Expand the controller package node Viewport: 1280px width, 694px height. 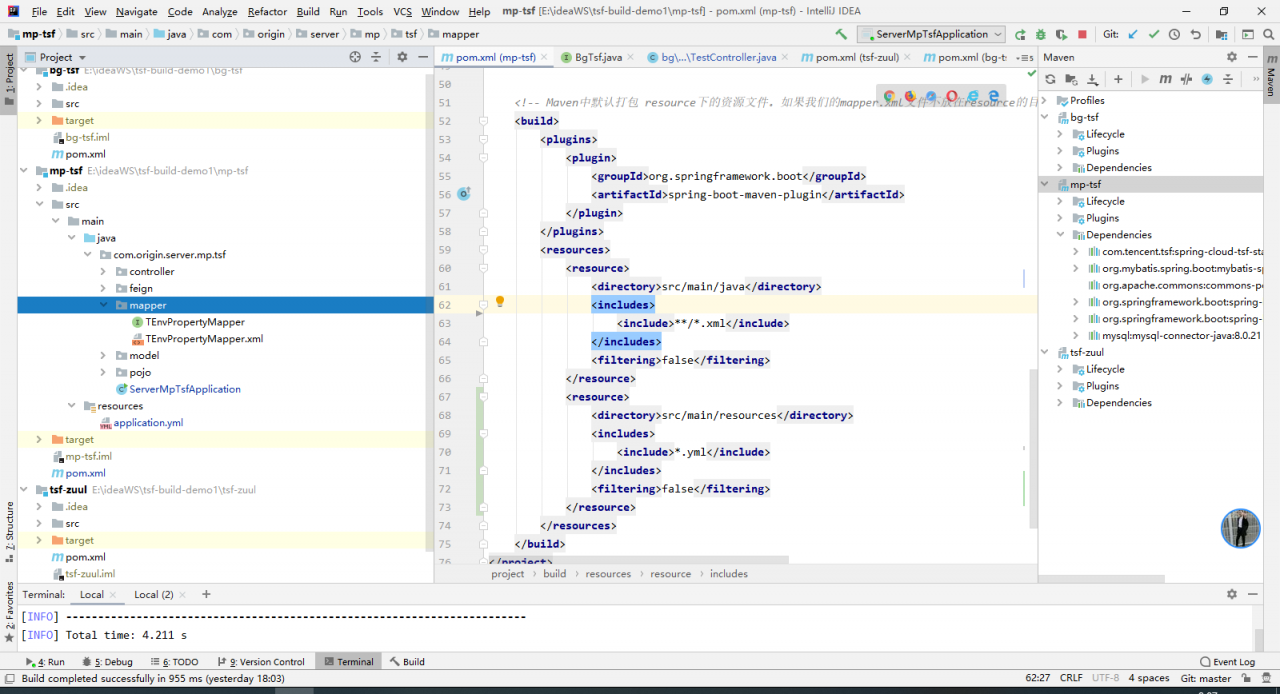tap(103, 271)
